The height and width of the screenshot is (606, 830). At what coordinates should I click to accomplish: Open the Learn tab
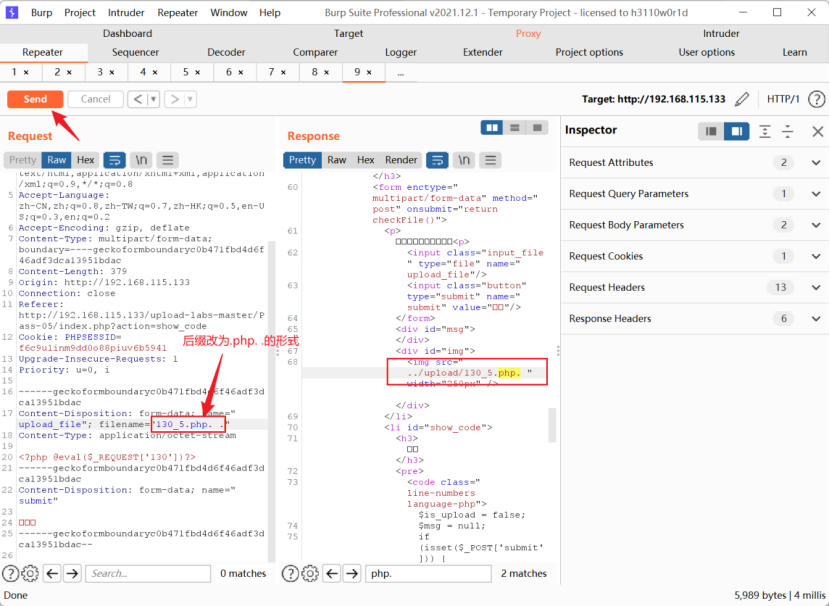pyautogui.click(x=795, y=52)
